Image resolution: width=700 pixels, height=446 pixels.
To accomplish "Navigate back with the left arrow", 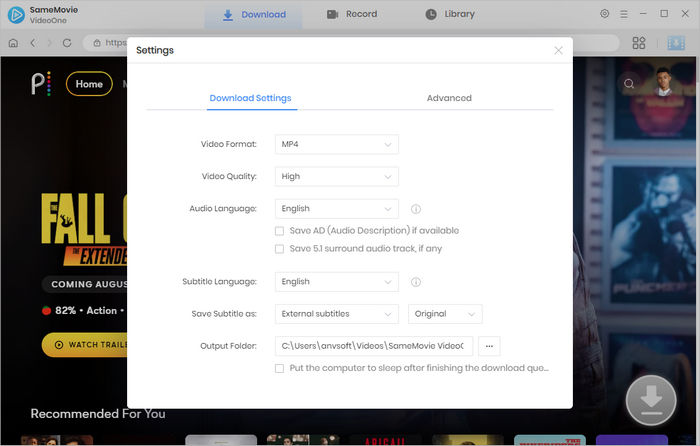I will click(33, 43).
